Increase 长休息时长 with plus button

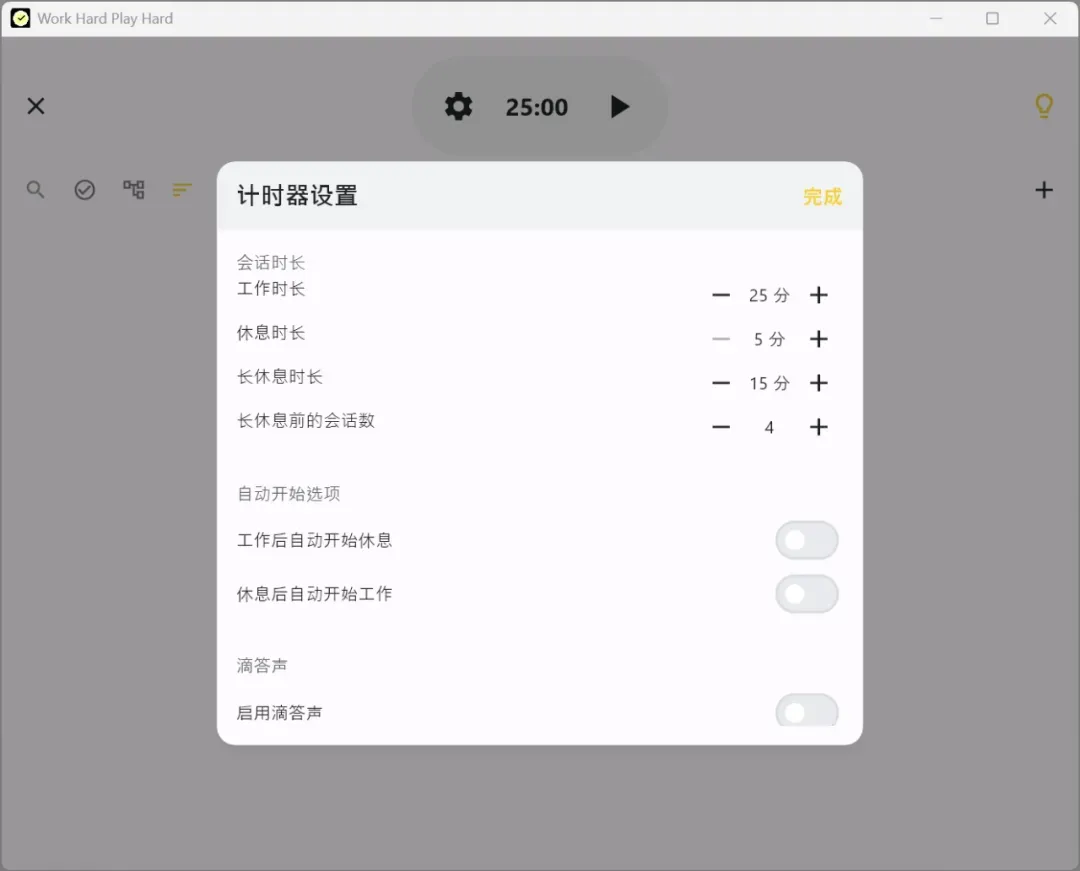pyautogui.click(x=818, y=383)
